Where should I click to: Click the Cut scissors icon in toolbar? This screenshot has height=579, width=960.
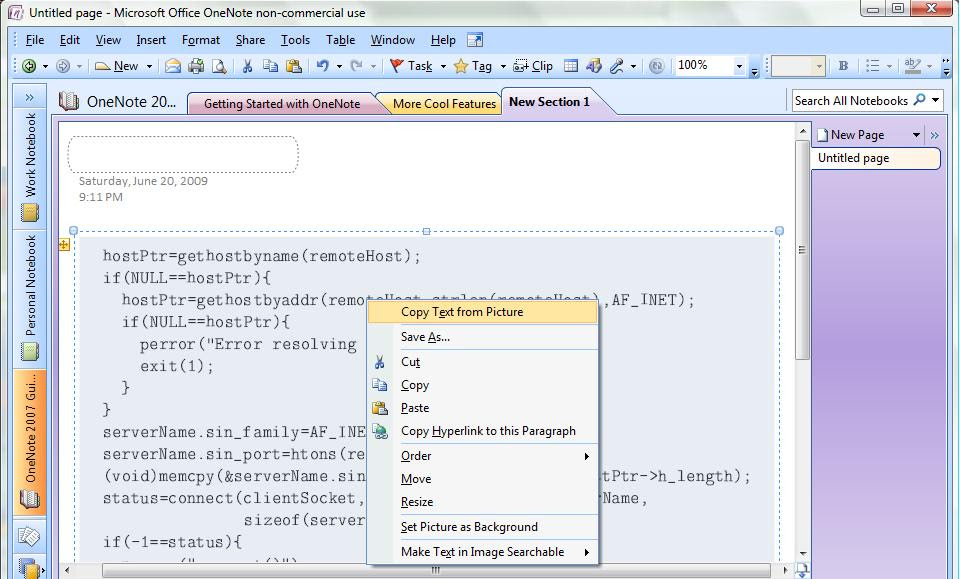[x=247, y=66]
